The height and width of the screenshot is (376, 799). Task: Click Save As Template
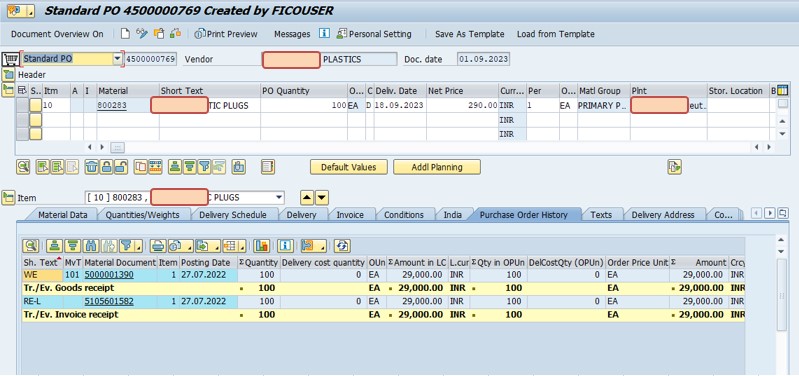pyautogui.click(x=469, y=34)
